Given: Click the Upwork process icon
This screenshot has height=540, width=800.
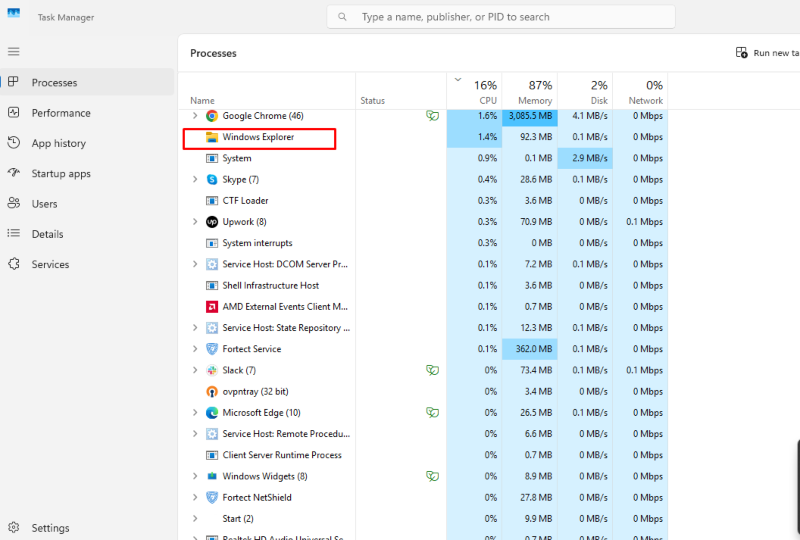Looking at the screenshot, I should pos(212,222).
